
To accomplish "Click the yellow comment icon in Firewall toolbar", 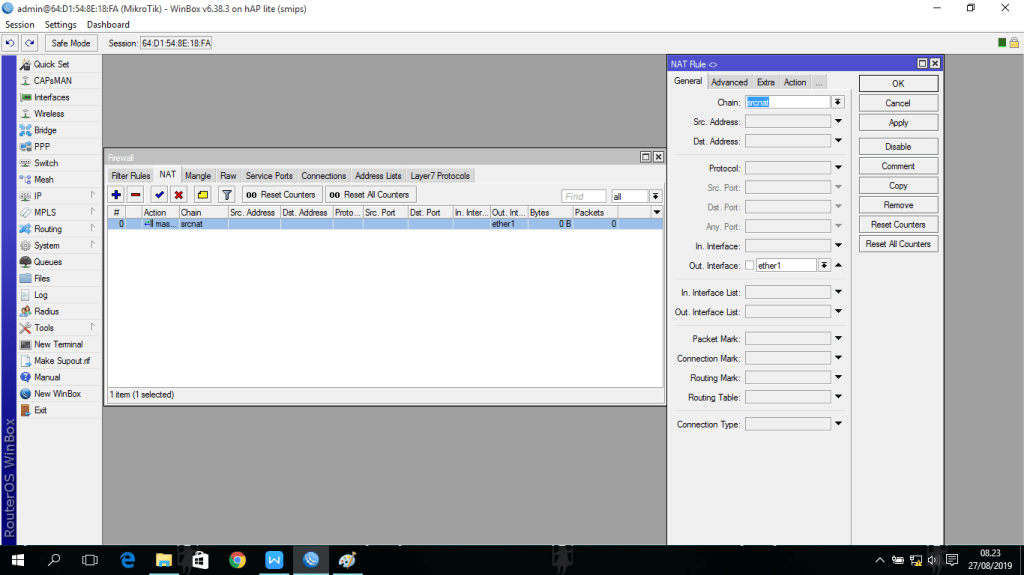I will pyautogui.click(x=203, y=195).
